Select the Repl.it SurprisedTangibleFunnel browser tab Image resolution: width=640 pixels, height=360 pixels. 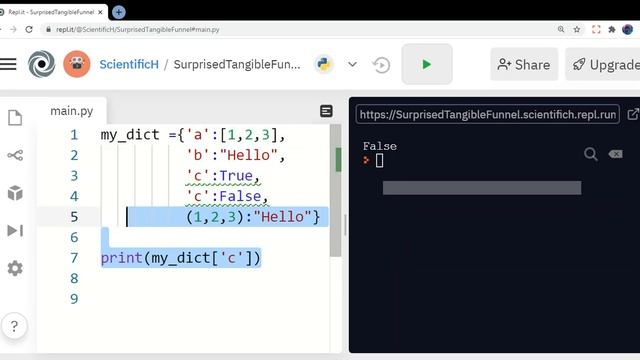tap(51, 12)
